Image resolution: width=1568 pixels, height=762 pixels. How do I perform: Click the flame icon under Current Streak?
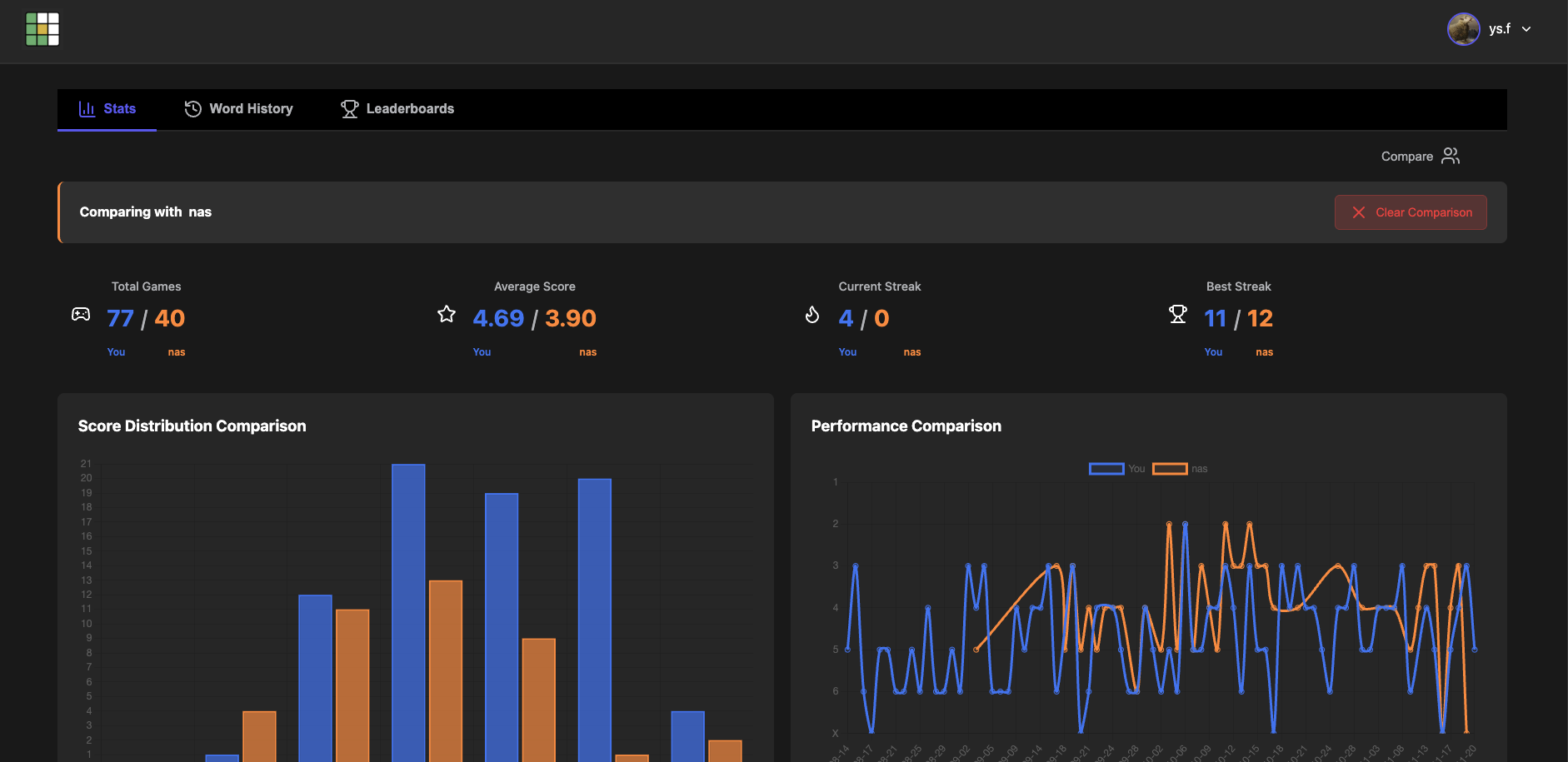[812, 315]
